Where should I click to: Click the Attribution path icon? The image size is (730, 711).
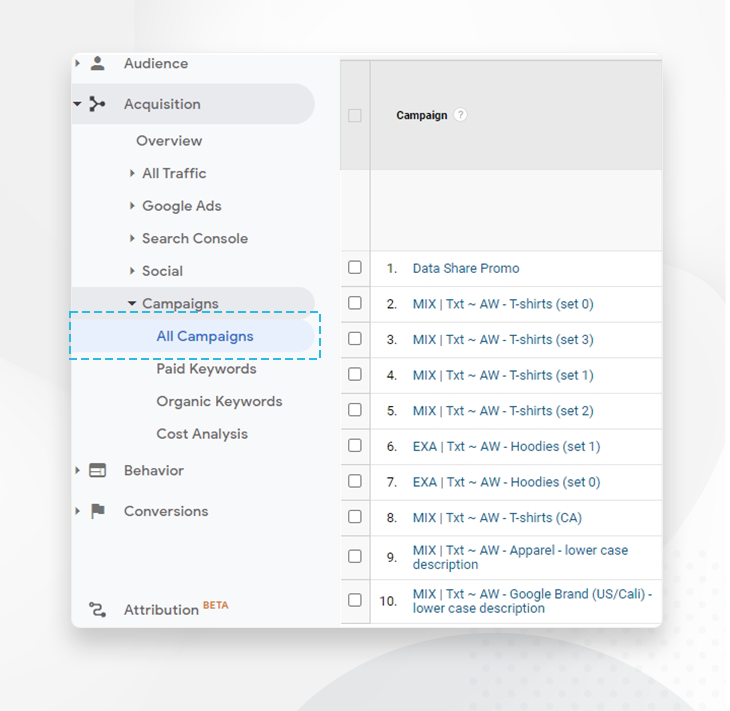point(97,609)
